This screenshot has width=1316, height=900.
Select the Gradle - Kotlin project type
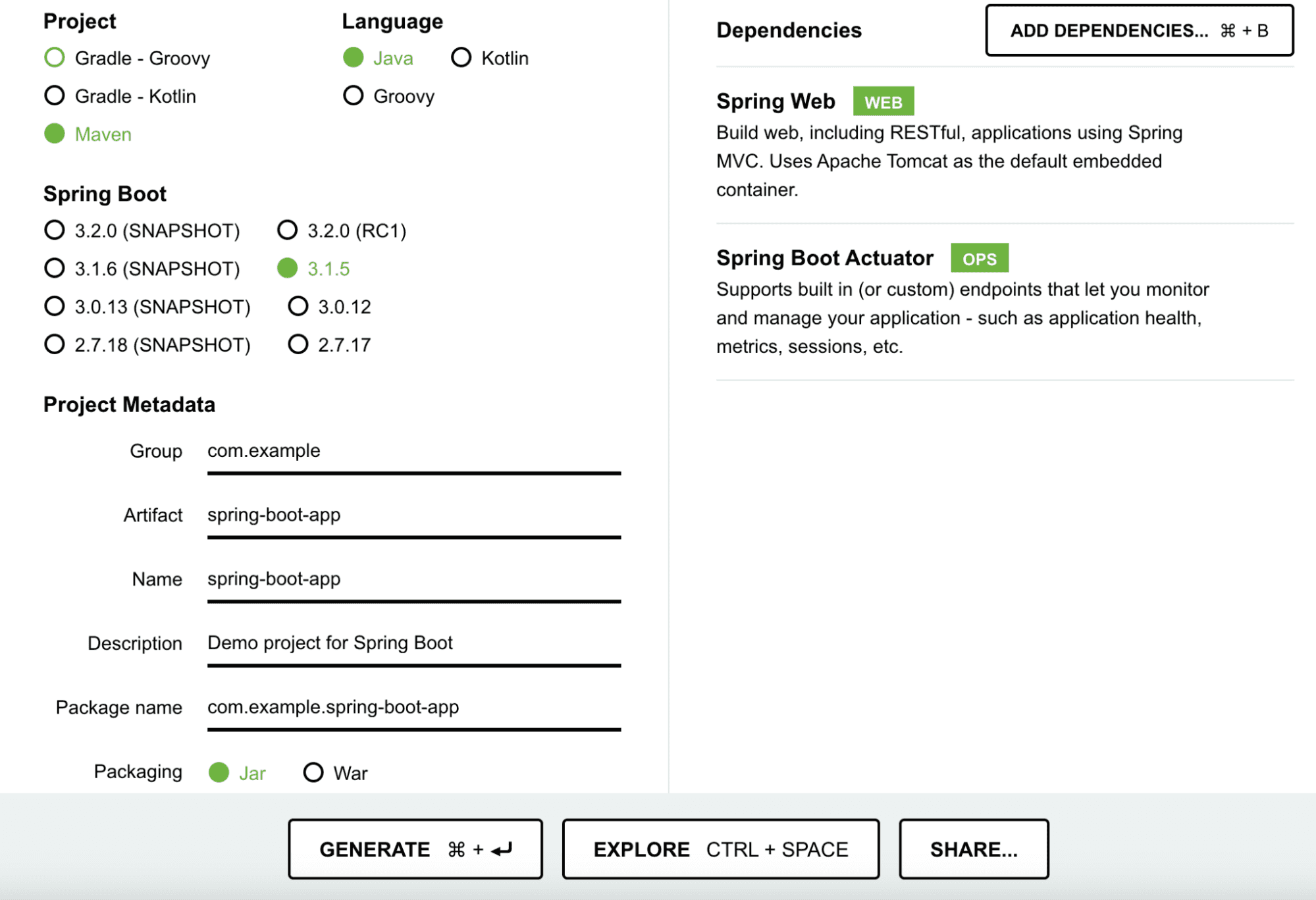click(55, 96)
